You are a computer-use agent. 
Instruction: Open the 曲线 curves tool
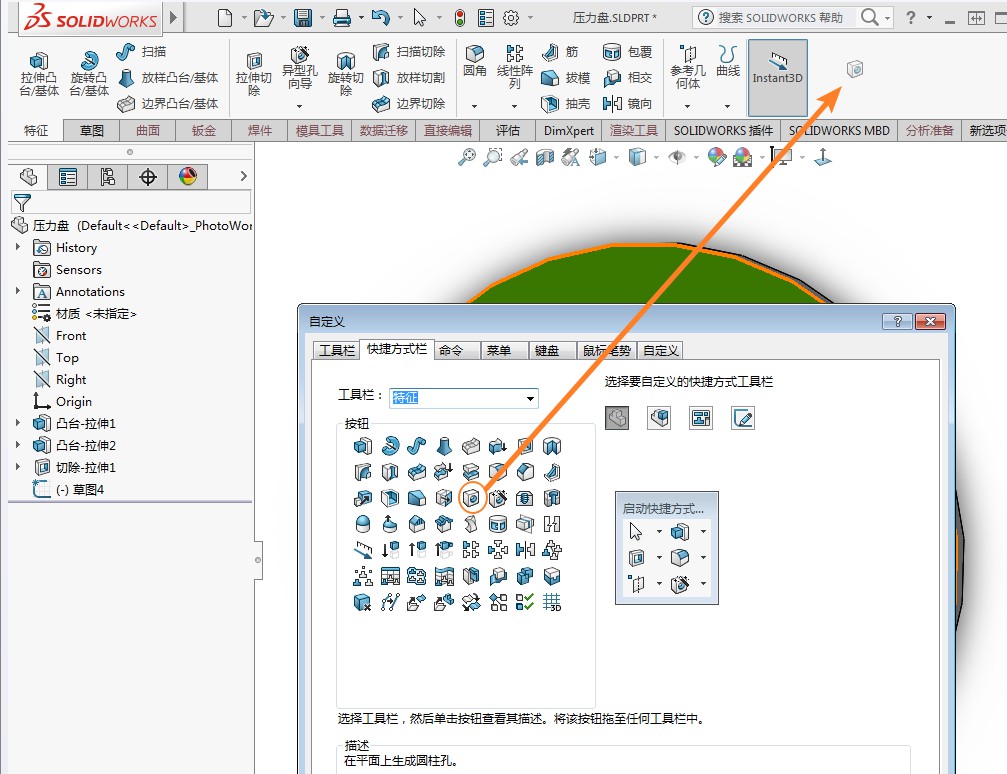point(728,60)
